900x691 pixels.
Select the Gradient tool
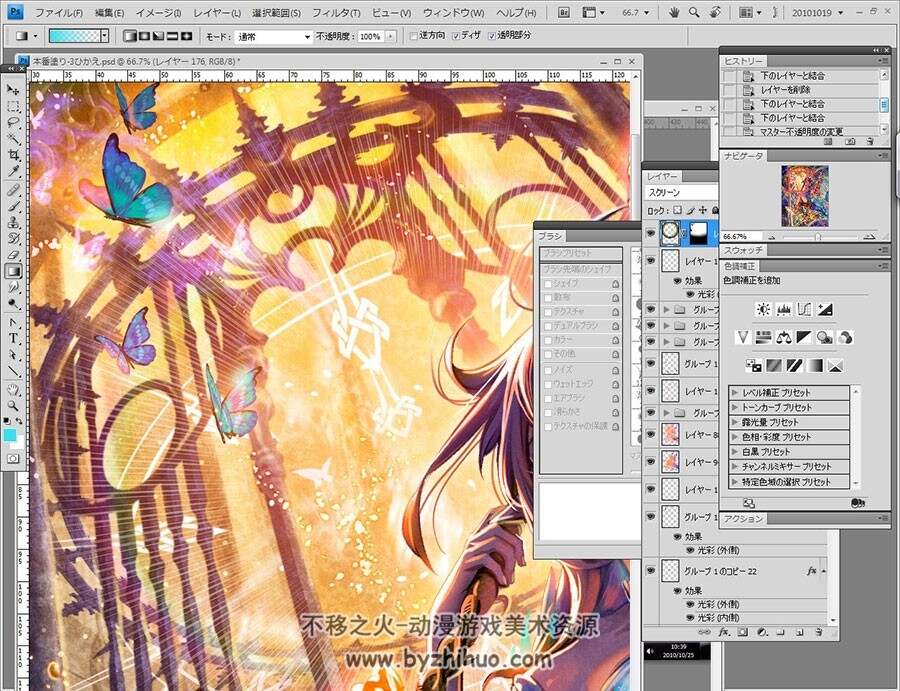[13, 271]
